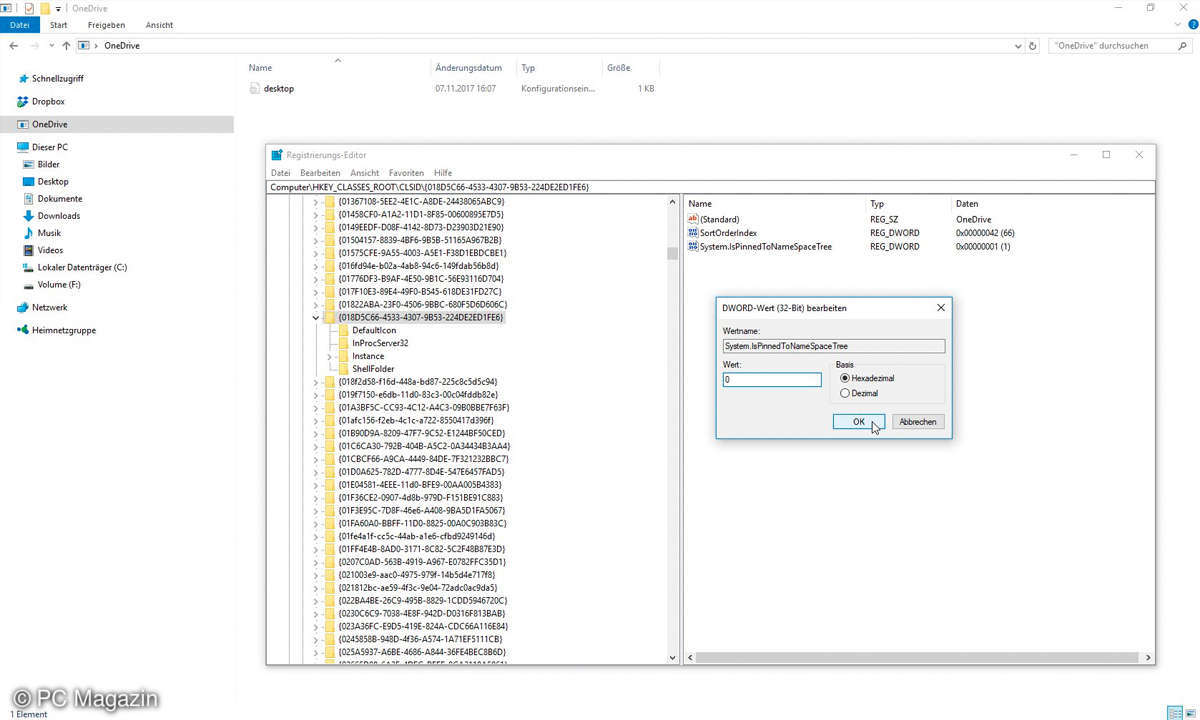Click into the Wert input field
Image resolution: width=1200 pixels, height=720 pixels.
coord(772,380)
